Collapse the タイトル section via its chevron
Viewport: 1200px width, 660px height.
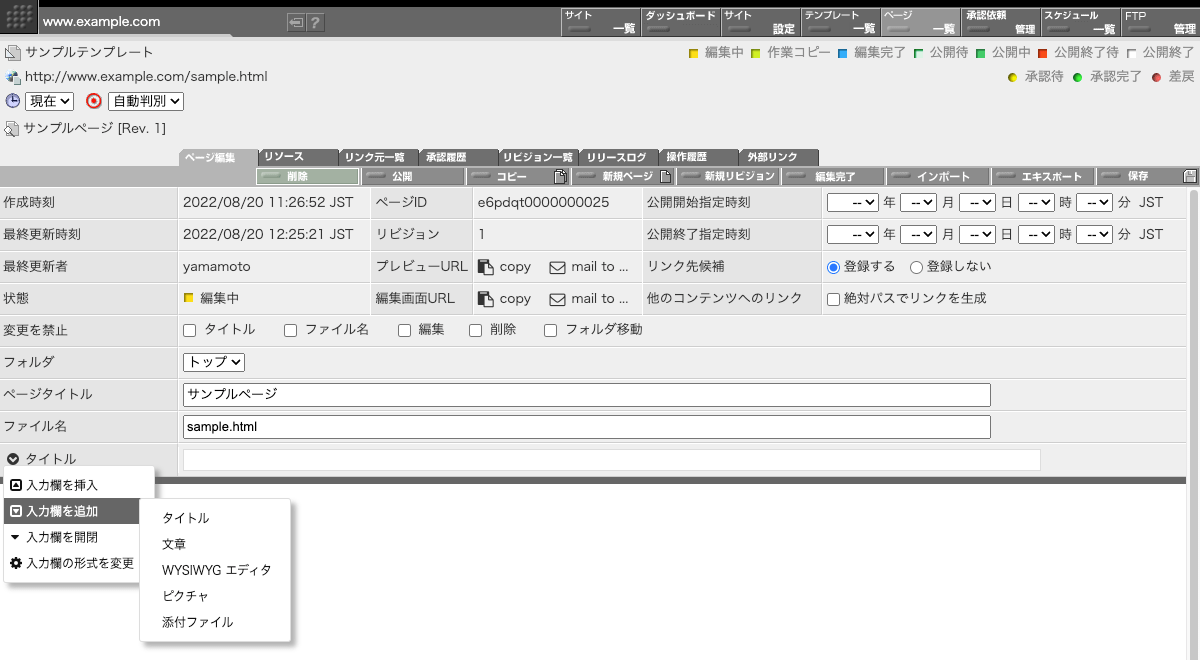[x=12, y=458]
